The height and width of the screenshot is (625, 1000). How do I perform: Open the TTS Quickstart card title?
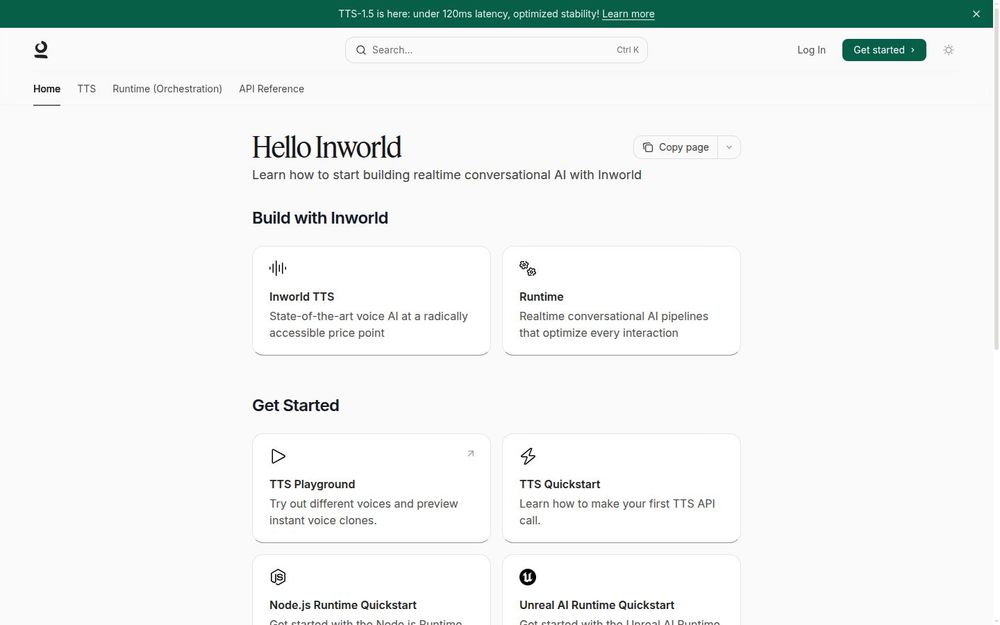click(x=559, y=484)
